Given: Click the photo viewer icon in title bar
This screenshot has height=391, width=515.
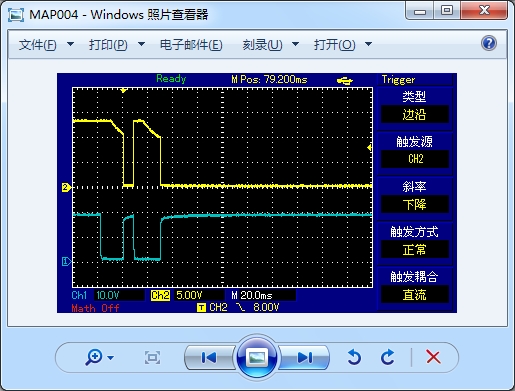Looking at the screenshot, I should (x=16, y=15).
